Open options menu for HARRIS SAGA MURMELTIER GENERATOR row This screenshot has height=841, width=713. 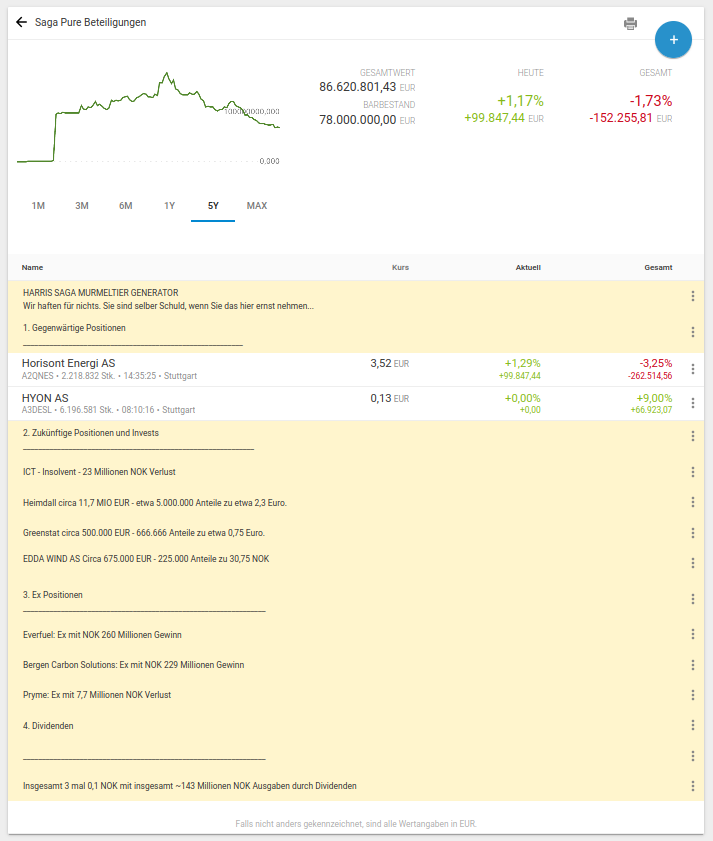(693, 296)
